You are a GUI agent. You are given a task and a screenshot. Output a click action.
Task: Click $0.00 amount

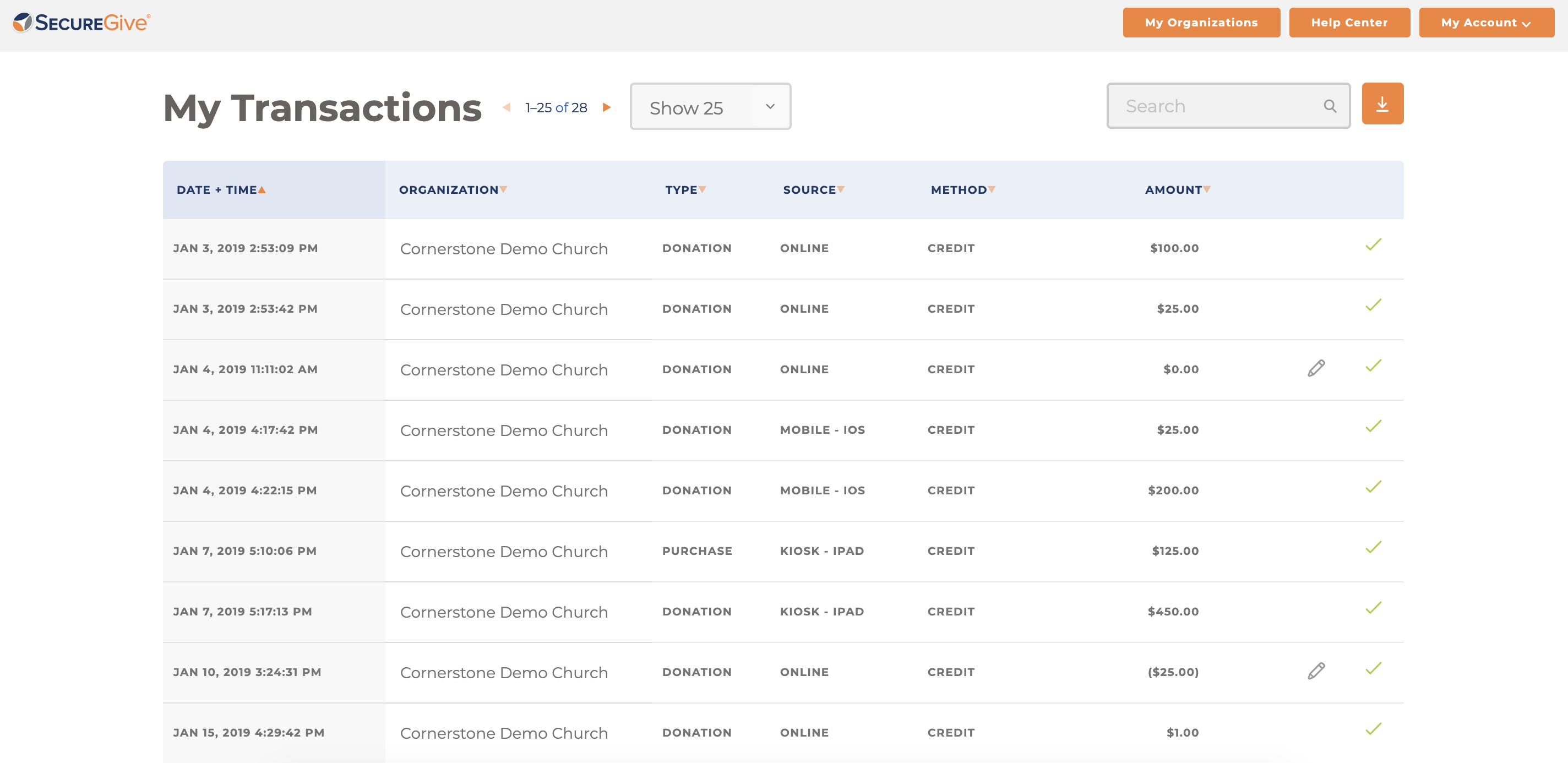click(x=1181, y=369)
